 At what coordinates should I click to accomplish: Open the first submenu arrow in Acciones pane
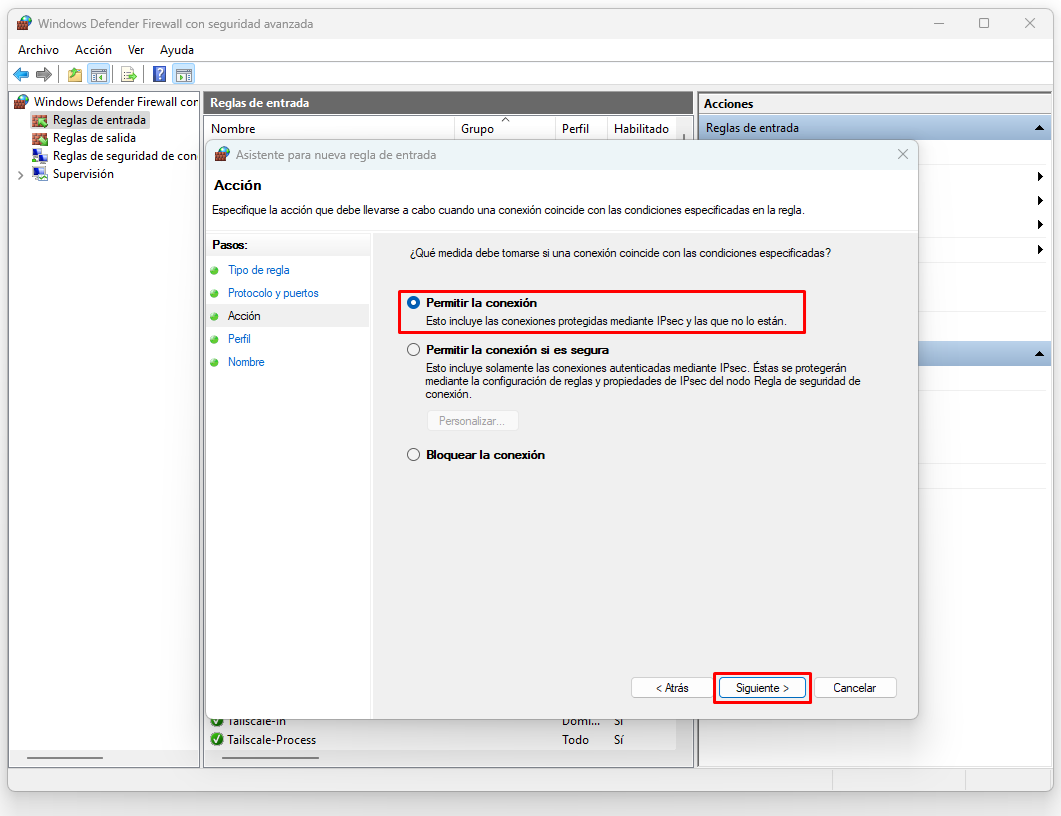(1040, 177)
